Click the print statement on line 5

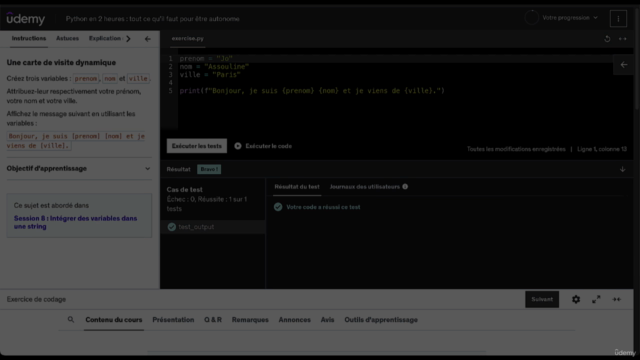click(x=312, y=91)
